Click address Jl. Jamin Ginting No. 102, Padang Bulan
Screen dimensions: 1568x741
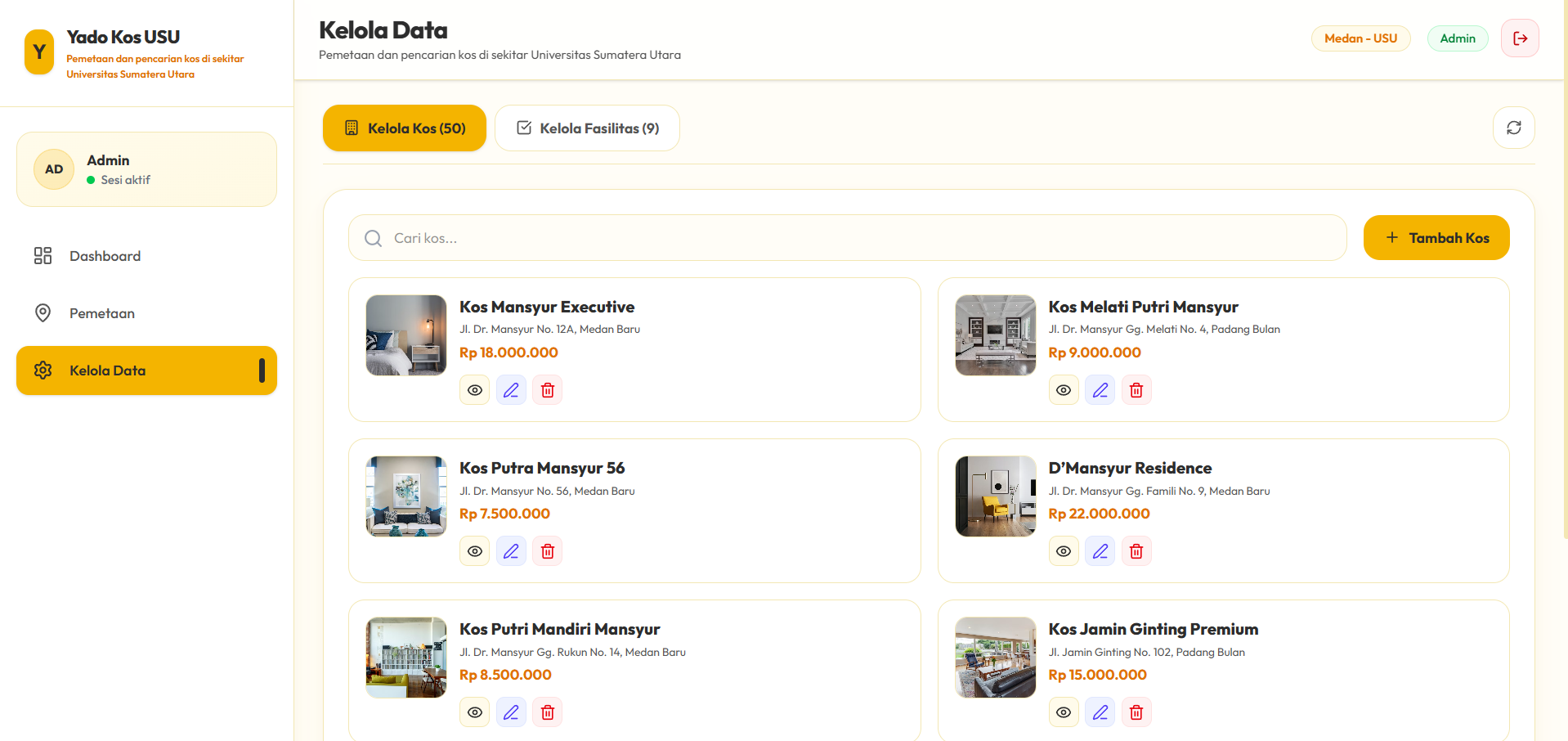pos(1146,653)
